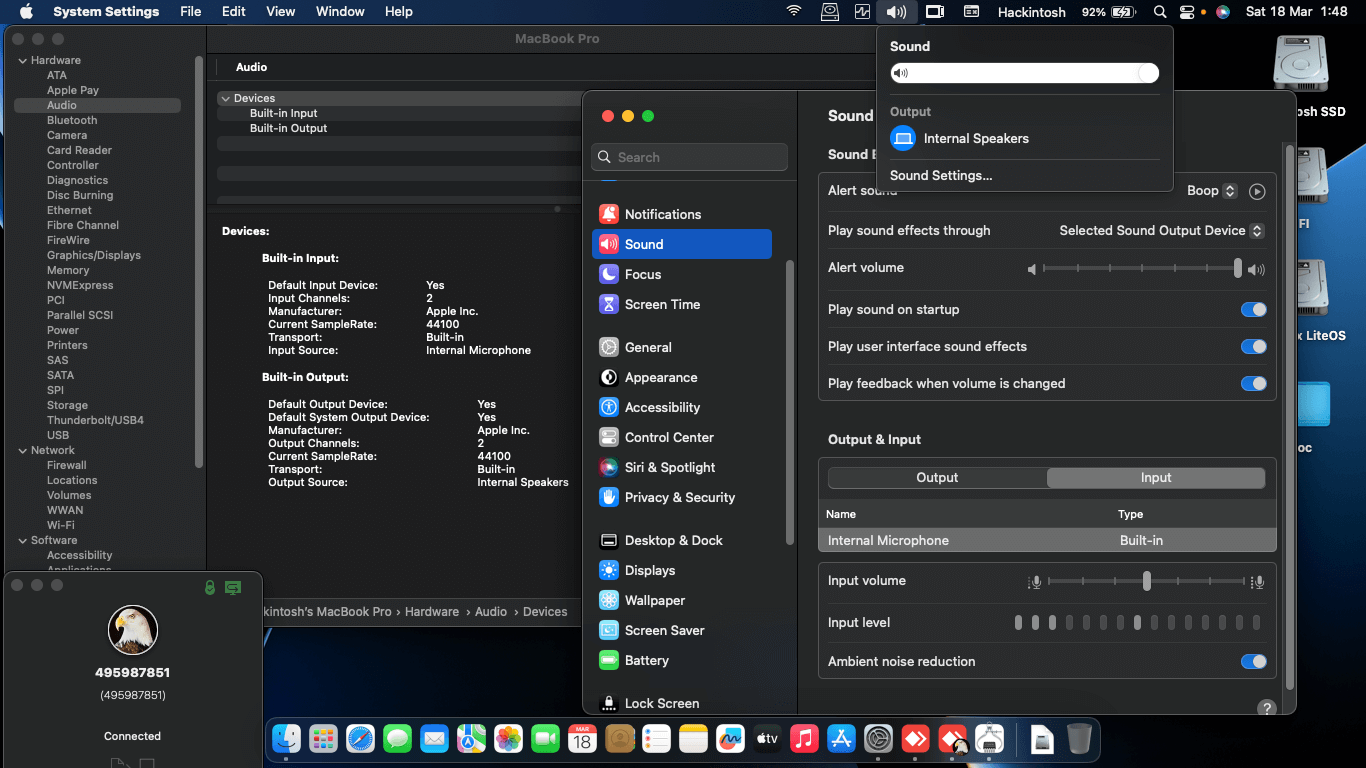The width and height of the screenshot is (1366, 768).
Task: Open Screen Time settings
Action: tap(682, 304)
